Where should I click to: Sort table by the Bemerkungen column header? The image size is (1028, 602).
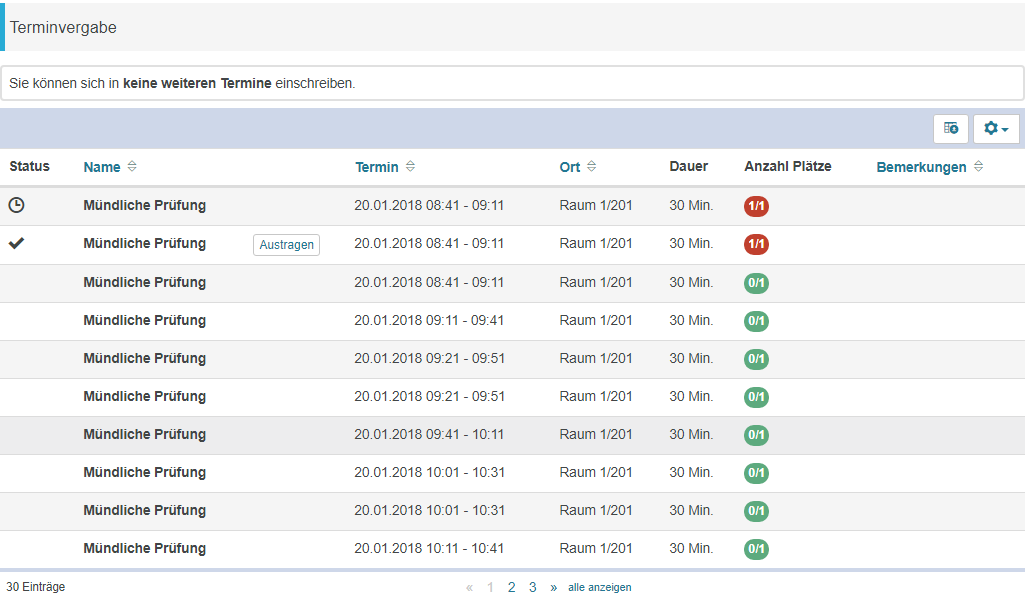[x=921, y=167]
